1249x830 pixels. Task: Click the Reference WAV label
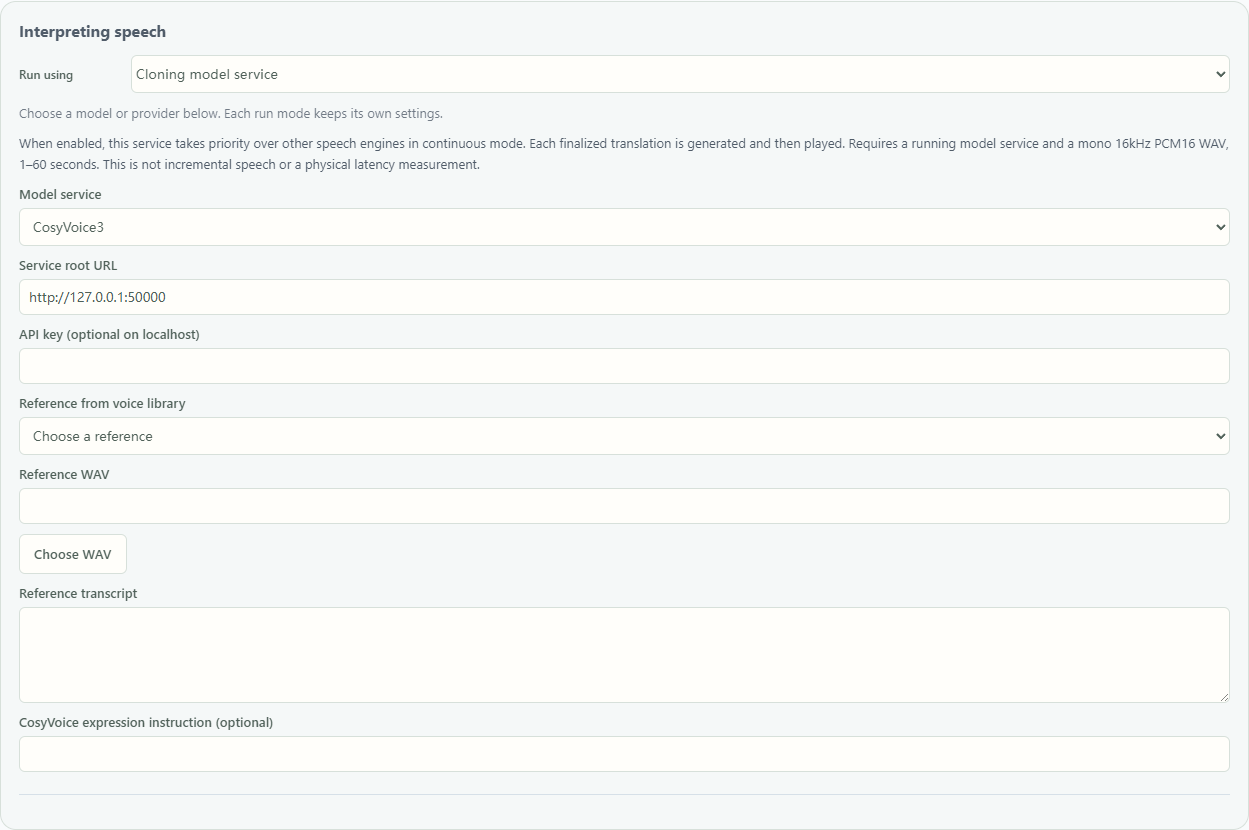pos(64,474)
